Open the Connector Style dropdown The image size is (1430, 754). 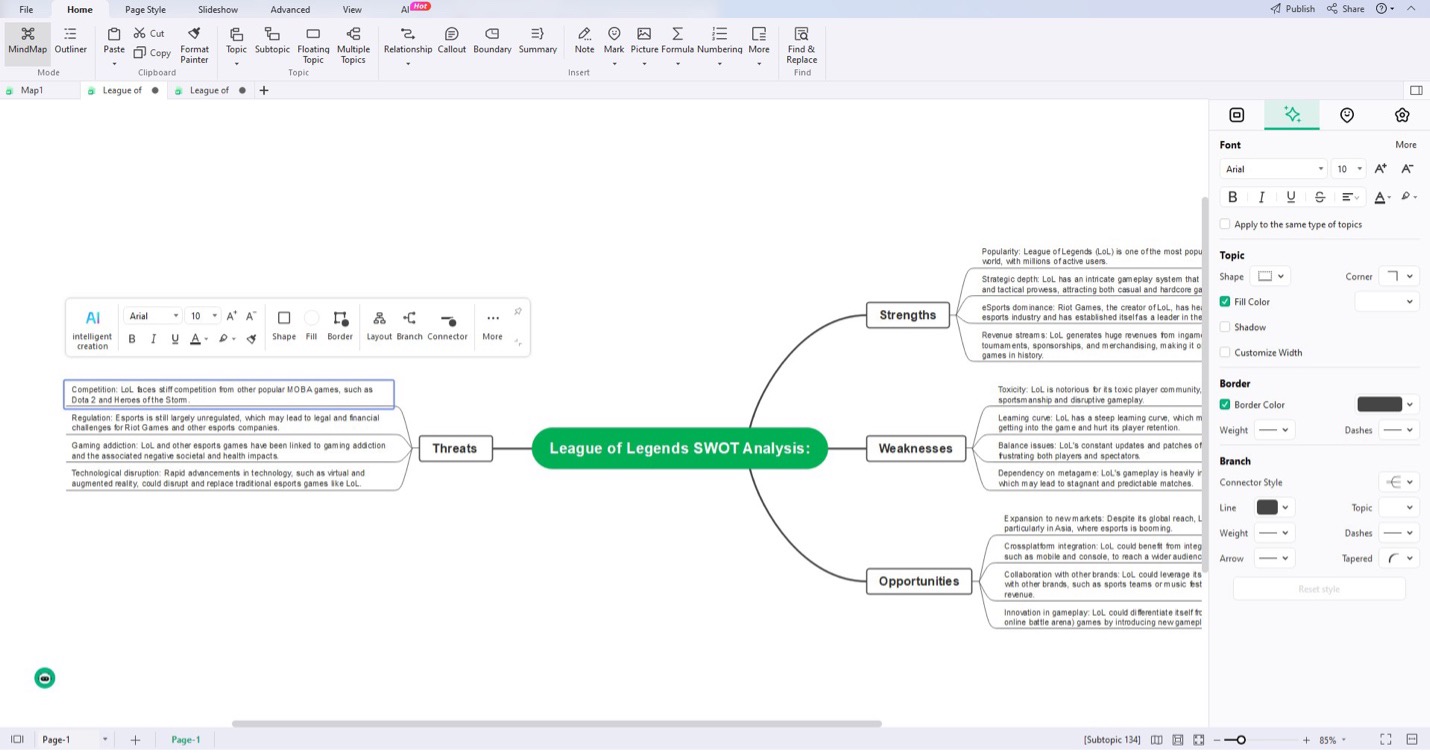pyautogui.click(x=1398, y=482)
